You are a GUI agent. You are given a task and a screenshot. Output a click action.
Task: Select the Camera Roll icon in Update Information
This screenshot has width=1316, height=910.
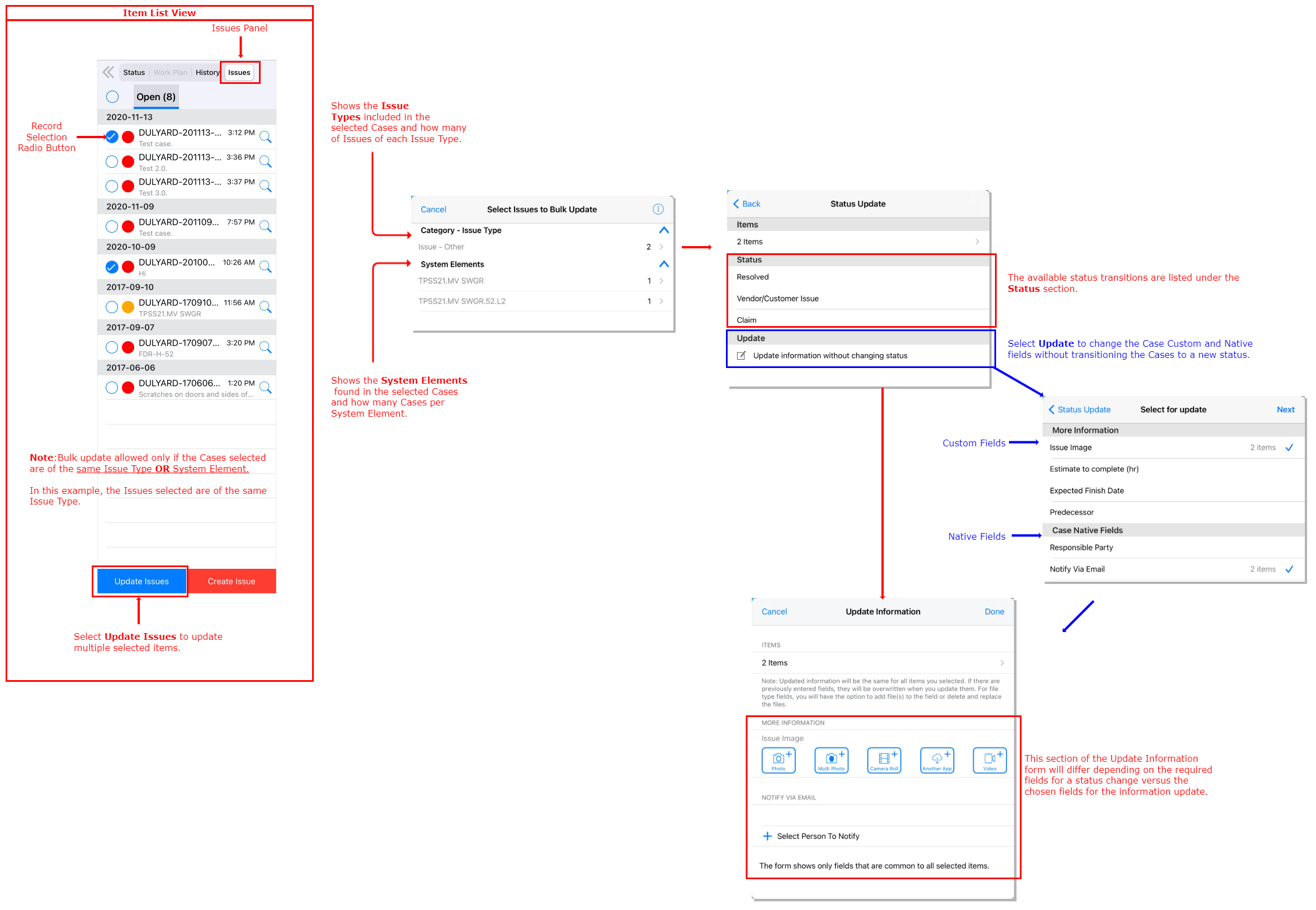pyautogui.click(x=884, y=760)
